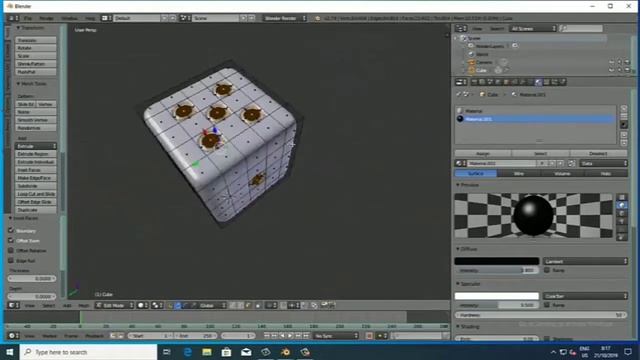This screenshot has height=360, width=640.
Task: Click the Blender icon on Windows taskbar
Action: (285, 352)
